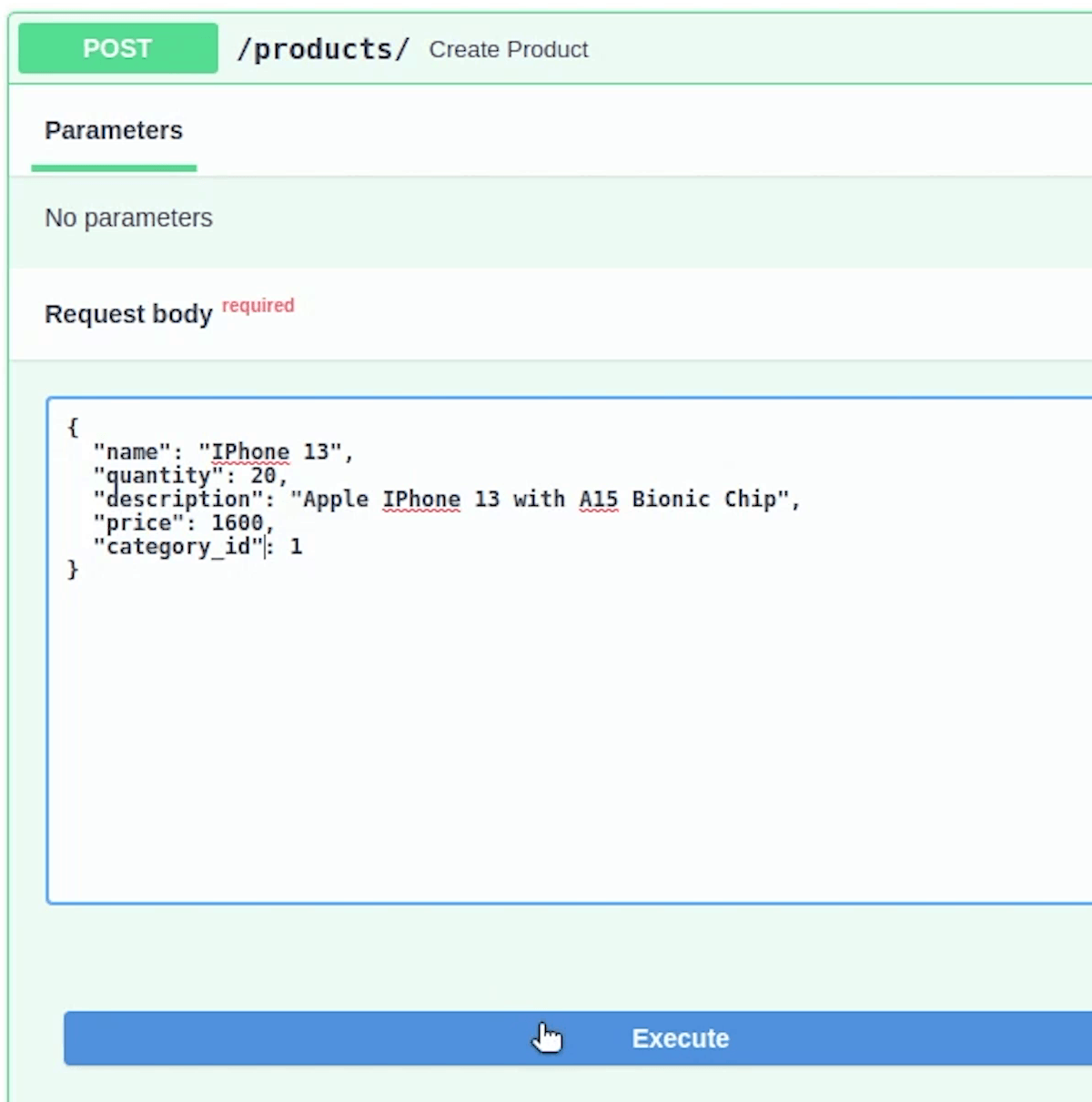
Task: Place cursor on the "description" key
Action: 177,500
